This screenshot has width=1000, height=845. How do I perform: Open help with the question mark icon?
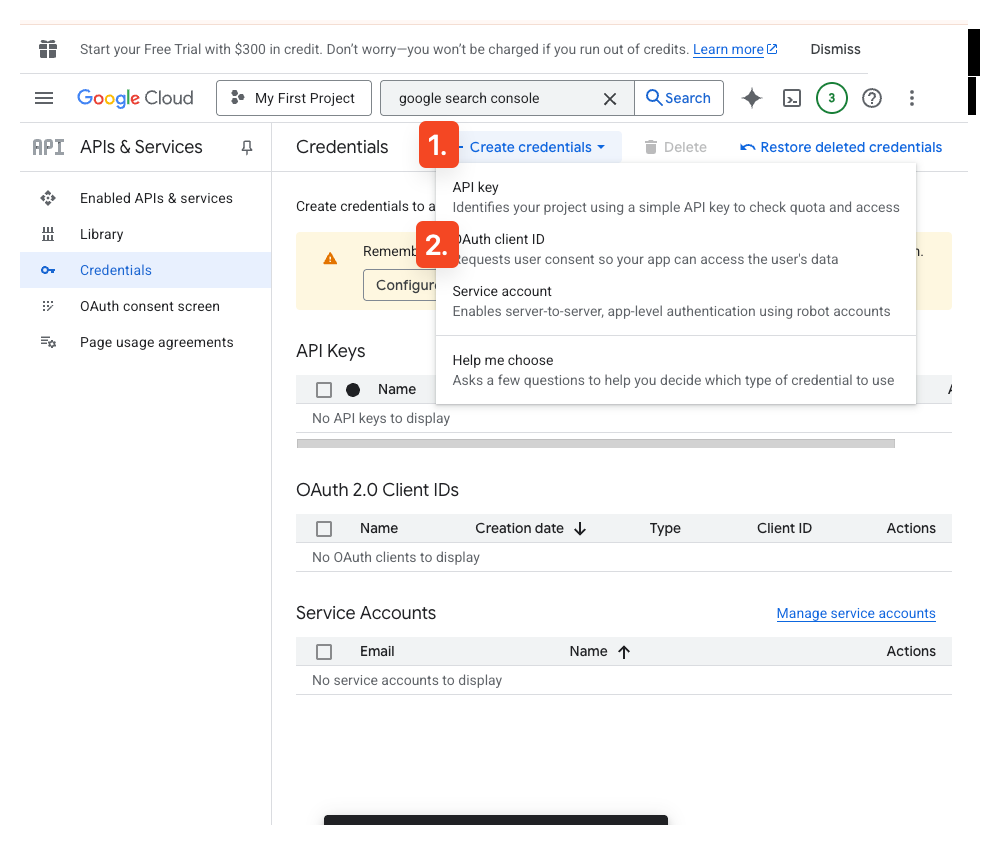pyautogui.click(x=871, y=98)
